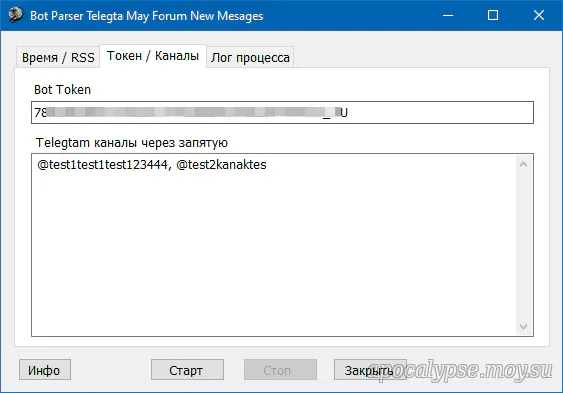Click the application icon in title bar

pos(15,15)
